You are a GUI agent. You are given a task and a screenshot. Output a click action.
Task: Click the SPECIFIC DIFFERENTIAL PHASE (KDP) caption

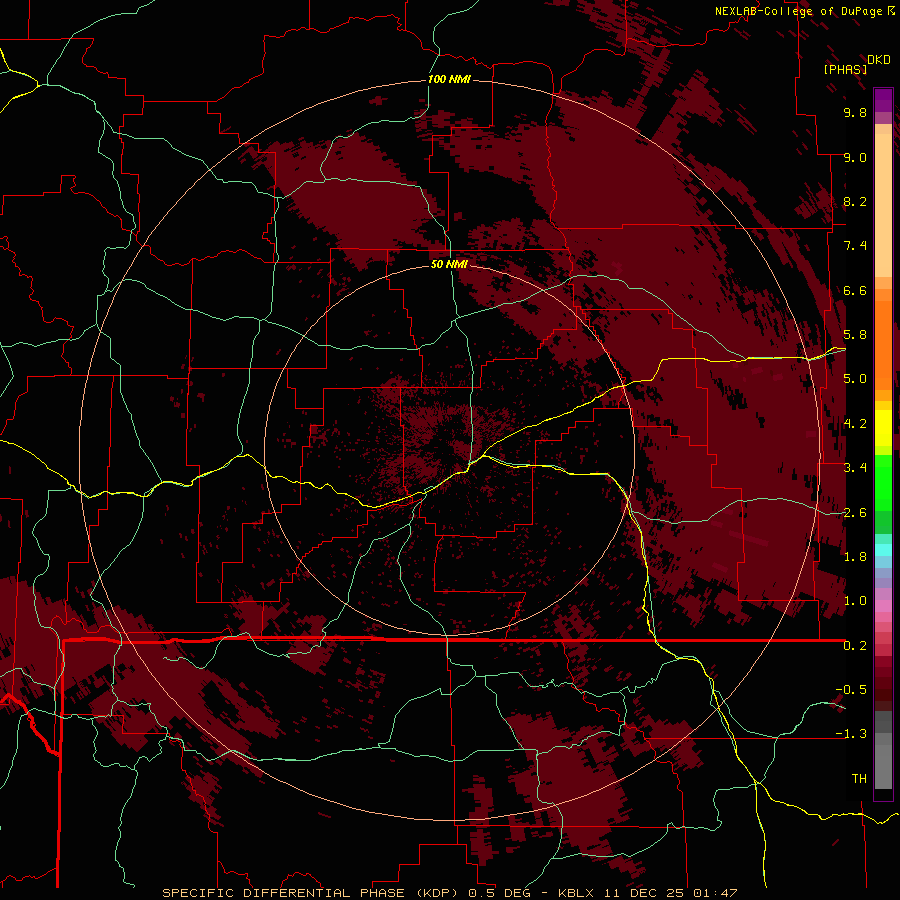pyautogui.click(x=312, y=893)
